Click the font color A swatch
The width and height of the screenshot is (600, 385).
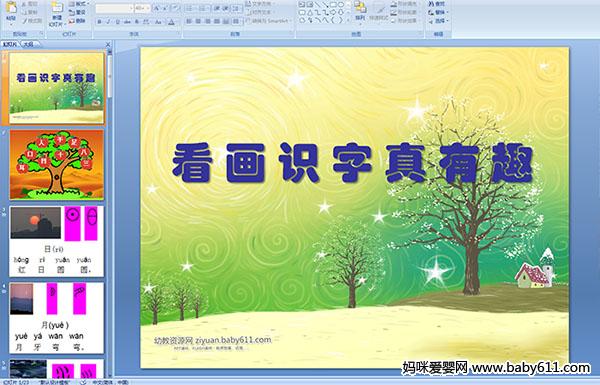pyautogui.click(x=171, y=22)
